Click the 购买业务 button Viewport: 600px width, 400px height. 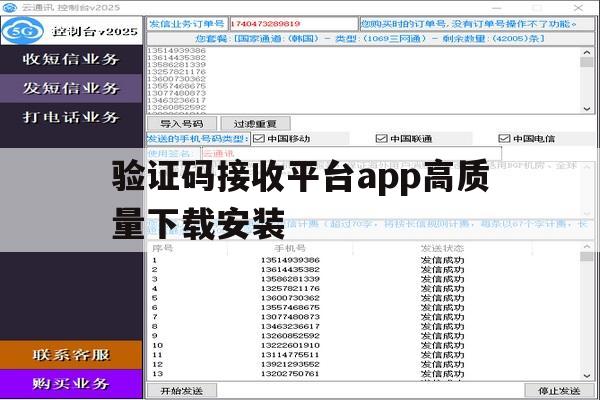[x=71, y=384]
